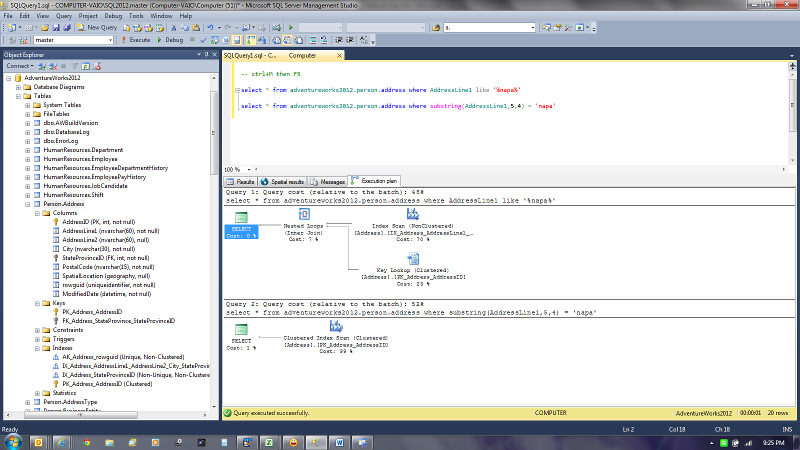Select the Index Scan (NonClustered) operator icon
The image size is (800, 450).
pos(413,215)
